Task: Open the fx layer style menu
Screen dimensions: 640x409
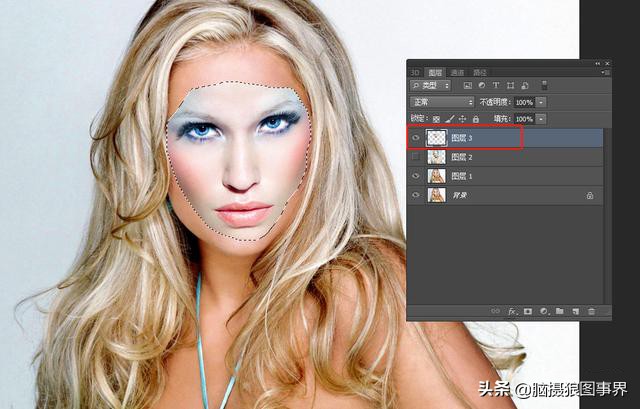Action: [512, 311]
